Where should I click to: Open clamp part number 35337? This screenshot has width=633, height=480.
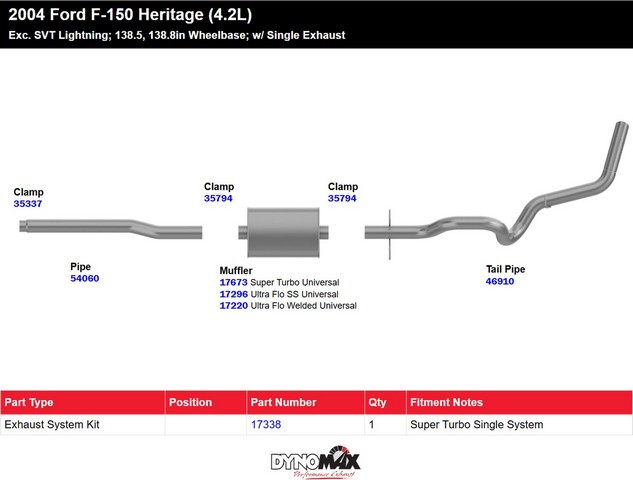pos(28,203)
